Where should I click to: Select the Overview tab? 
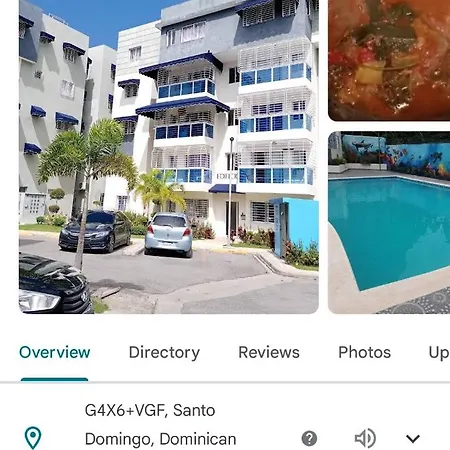[x=55, y=352]
